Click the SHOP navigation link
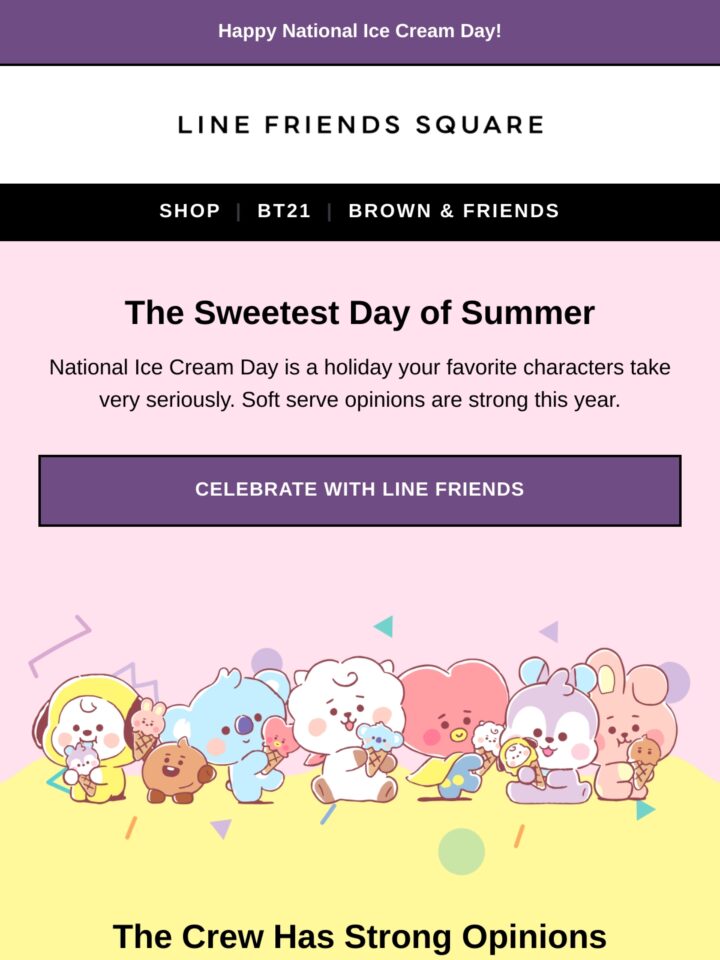This screenshot has height=960, width=720. (x=189, y=211)
